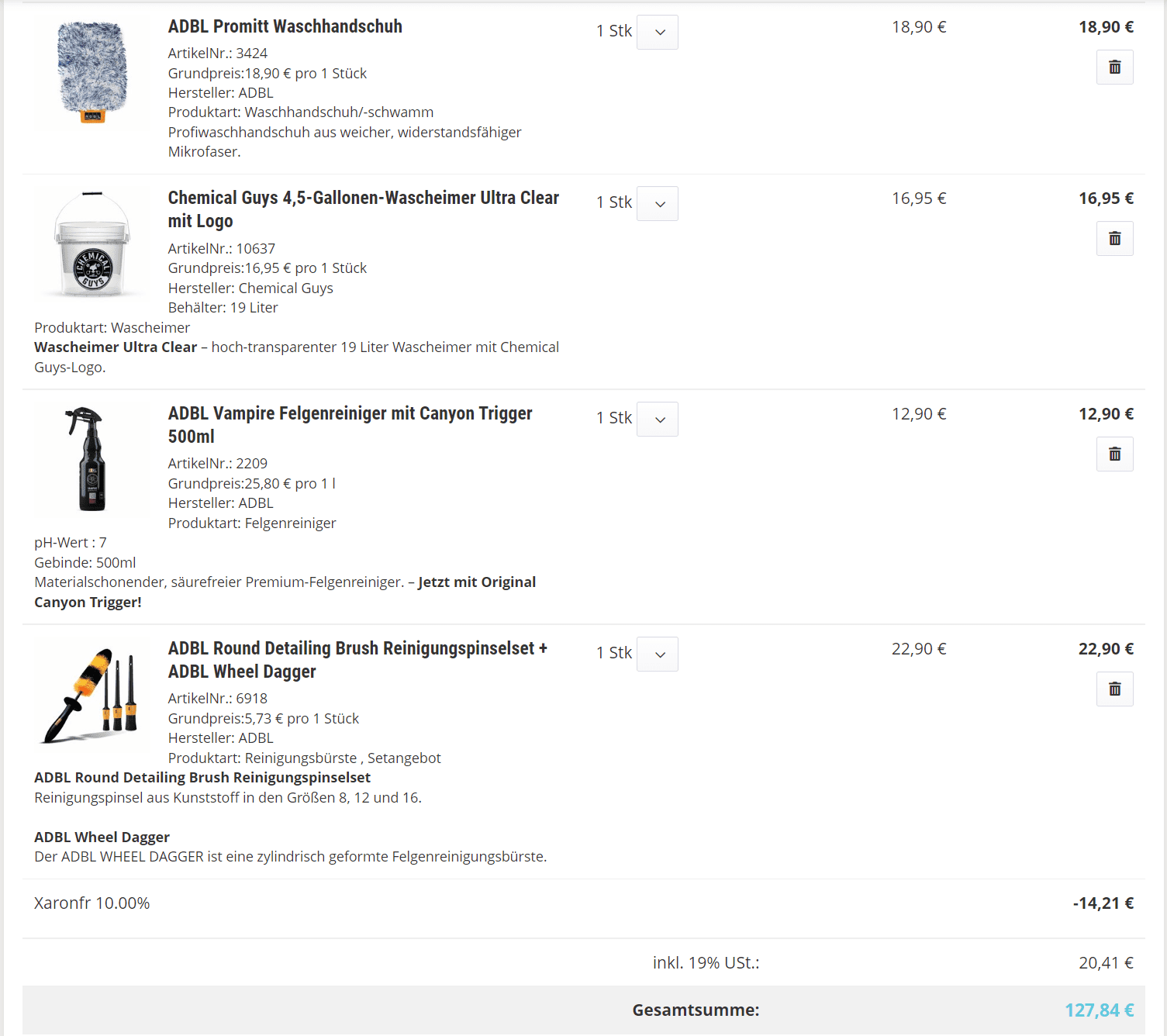Viewport: 1167px width, 1036px height.
Task: Click the bold 22,90 € total price
Action: click(x=1106, y=649)
